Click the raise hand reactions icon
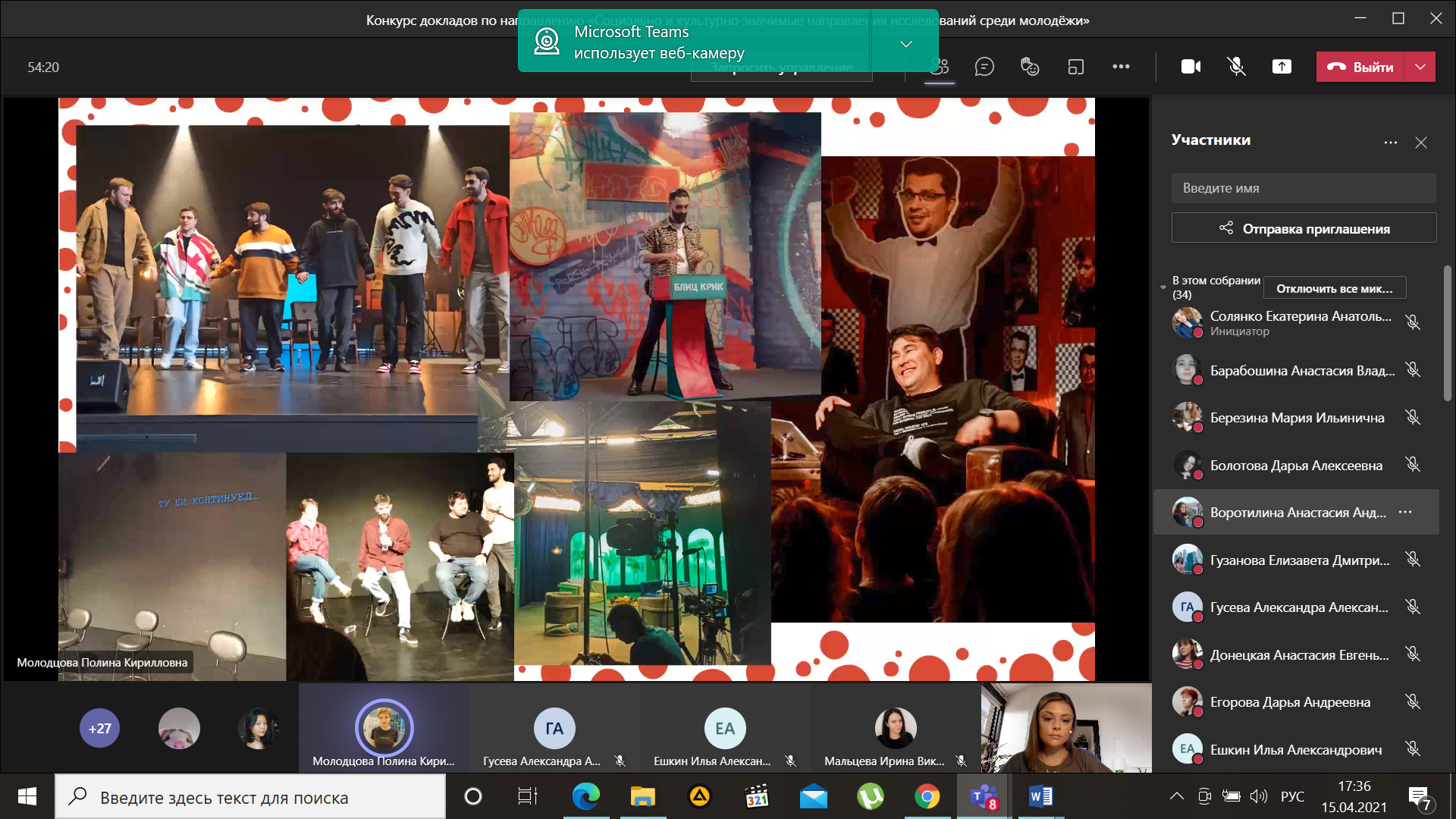Image resolution: width=1456 pixels, height=819 pixels. (1030, 67)
